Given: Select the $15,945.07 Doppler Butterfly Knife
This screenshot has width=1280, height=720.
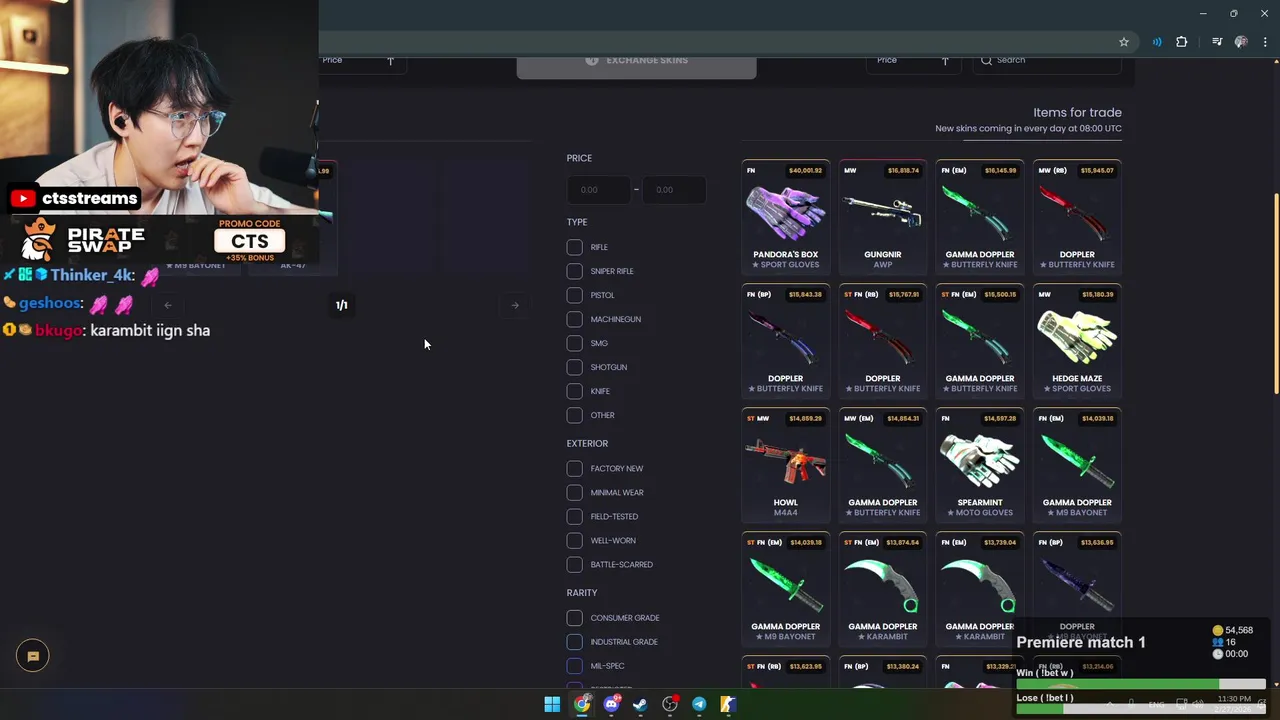Looking at the screenshot, I should pyautogui.click(x=1077, y=217).
